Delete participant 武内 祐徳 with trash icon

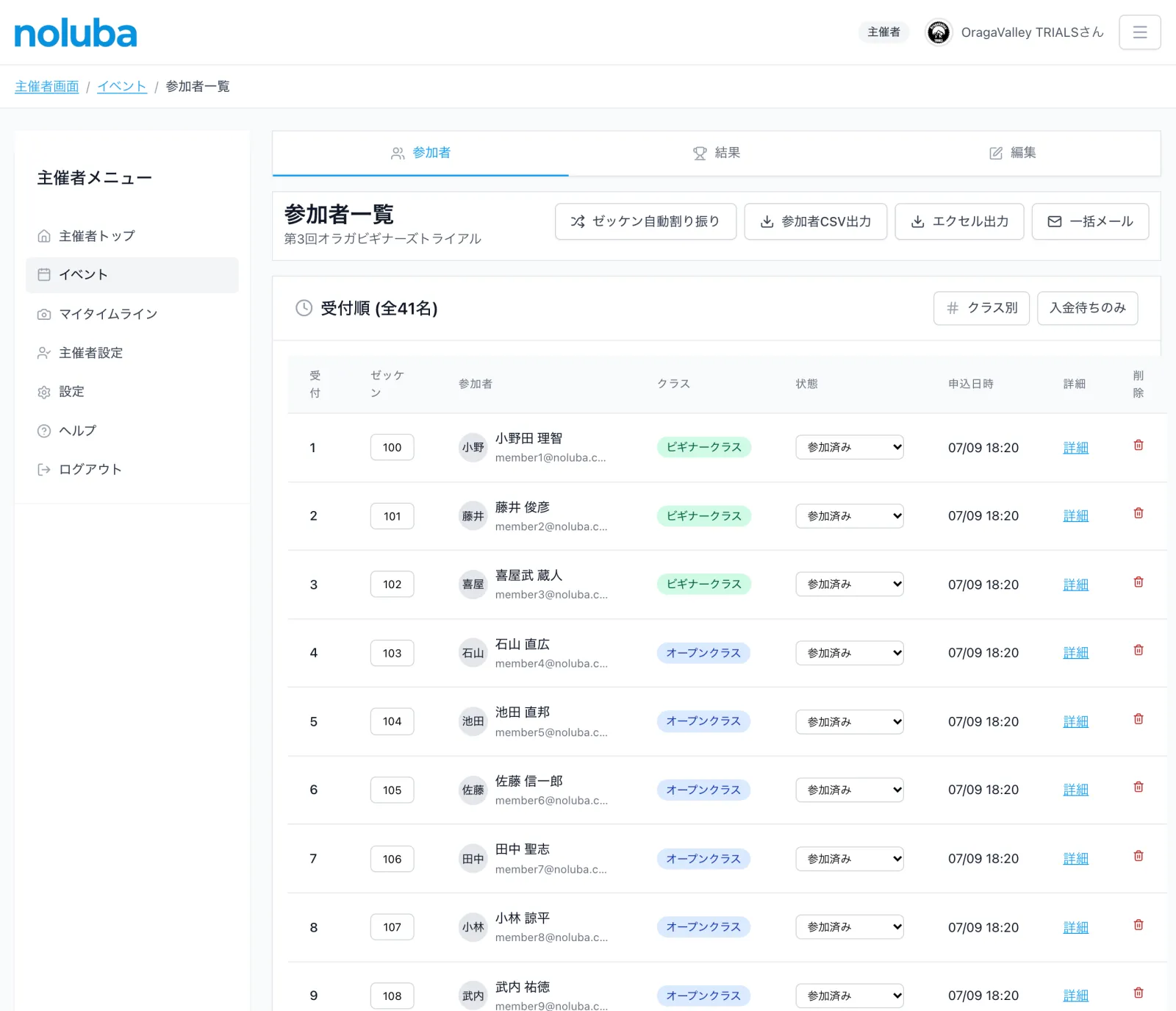point(1138,993)
